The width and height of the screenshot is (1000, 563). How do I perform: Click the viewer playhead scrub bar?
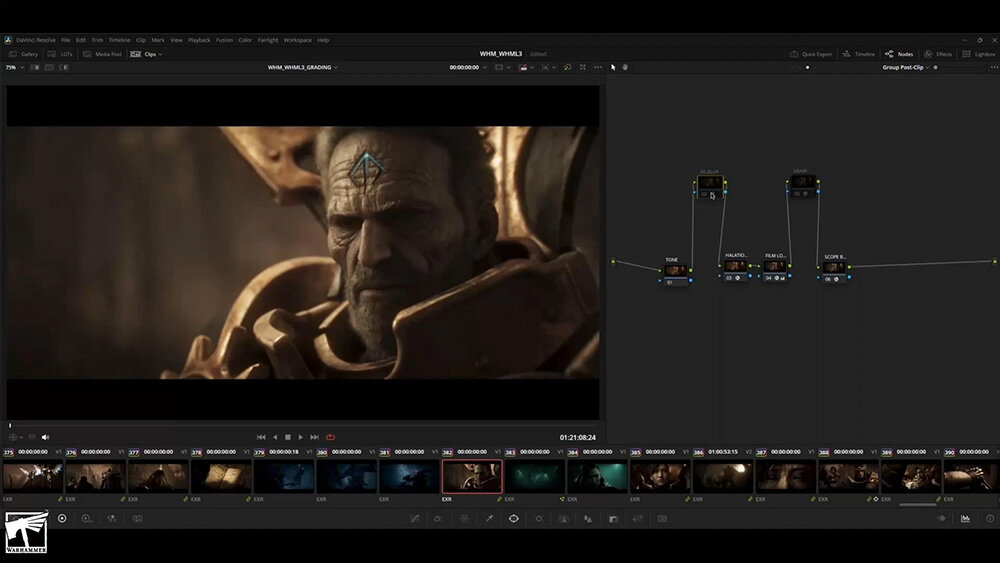coord(300,425)
